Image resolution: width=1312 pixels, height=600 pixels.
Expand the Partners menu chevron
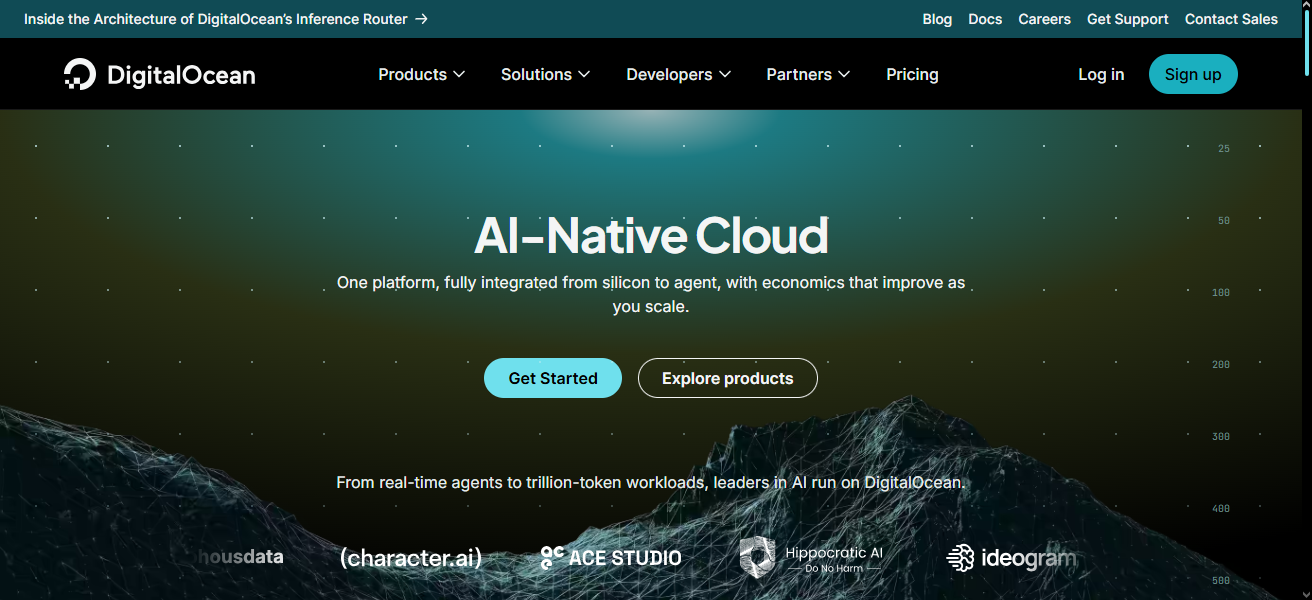point(844,74)
